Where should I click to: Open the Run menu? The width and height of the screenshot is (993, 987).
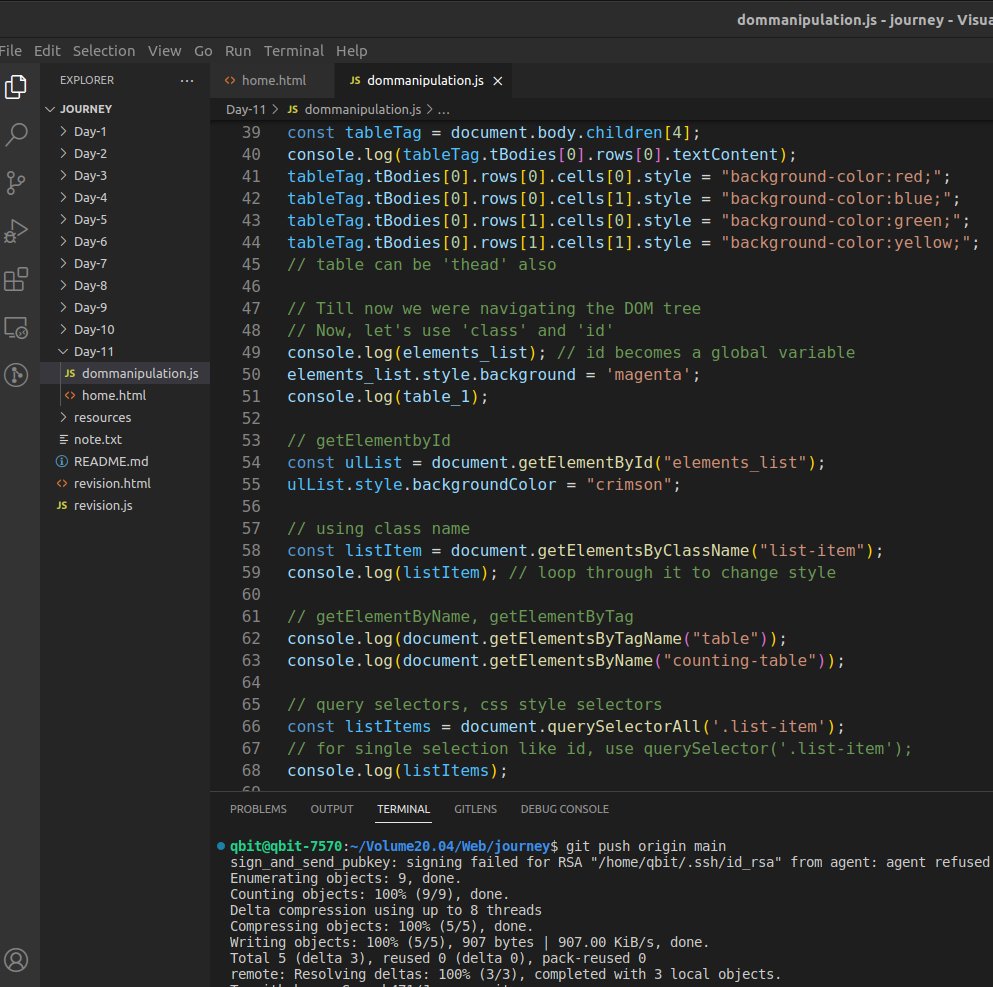[238, 51]
